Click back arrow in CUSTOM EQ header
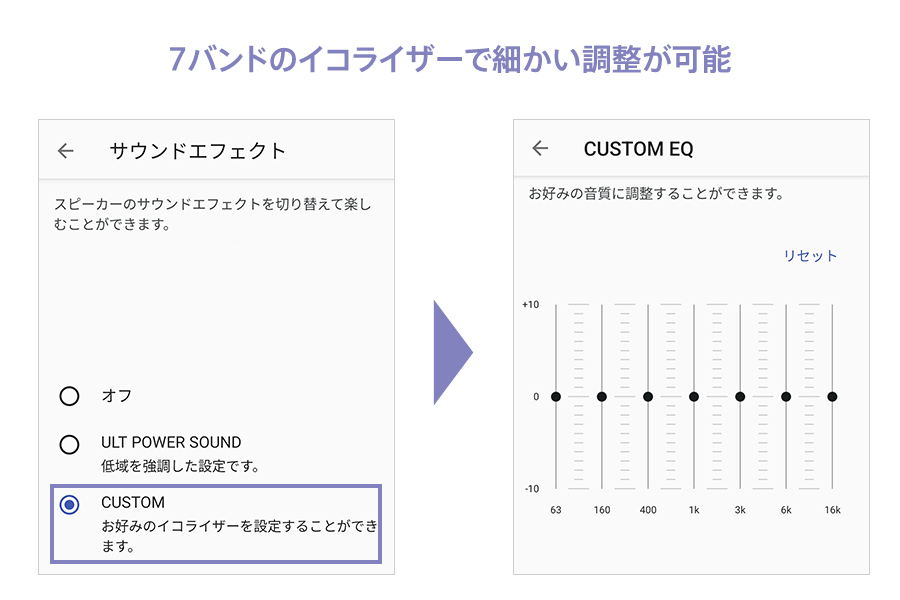The image size is (900, 600). pos(540,149)
